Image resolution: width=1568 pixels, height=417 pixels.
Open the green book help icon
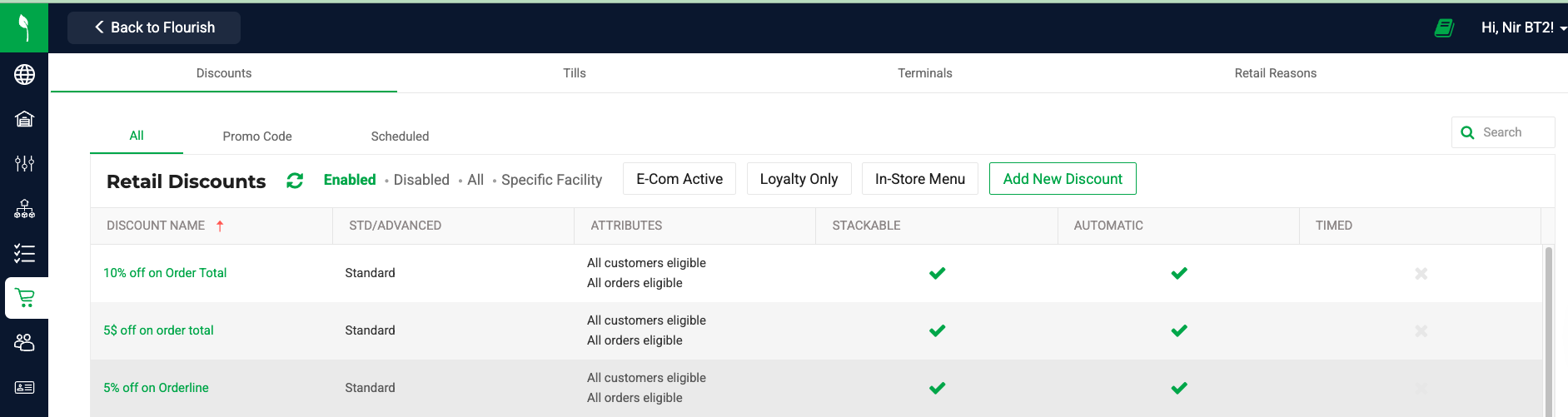pyautogui.click(x=1444, y=27)
